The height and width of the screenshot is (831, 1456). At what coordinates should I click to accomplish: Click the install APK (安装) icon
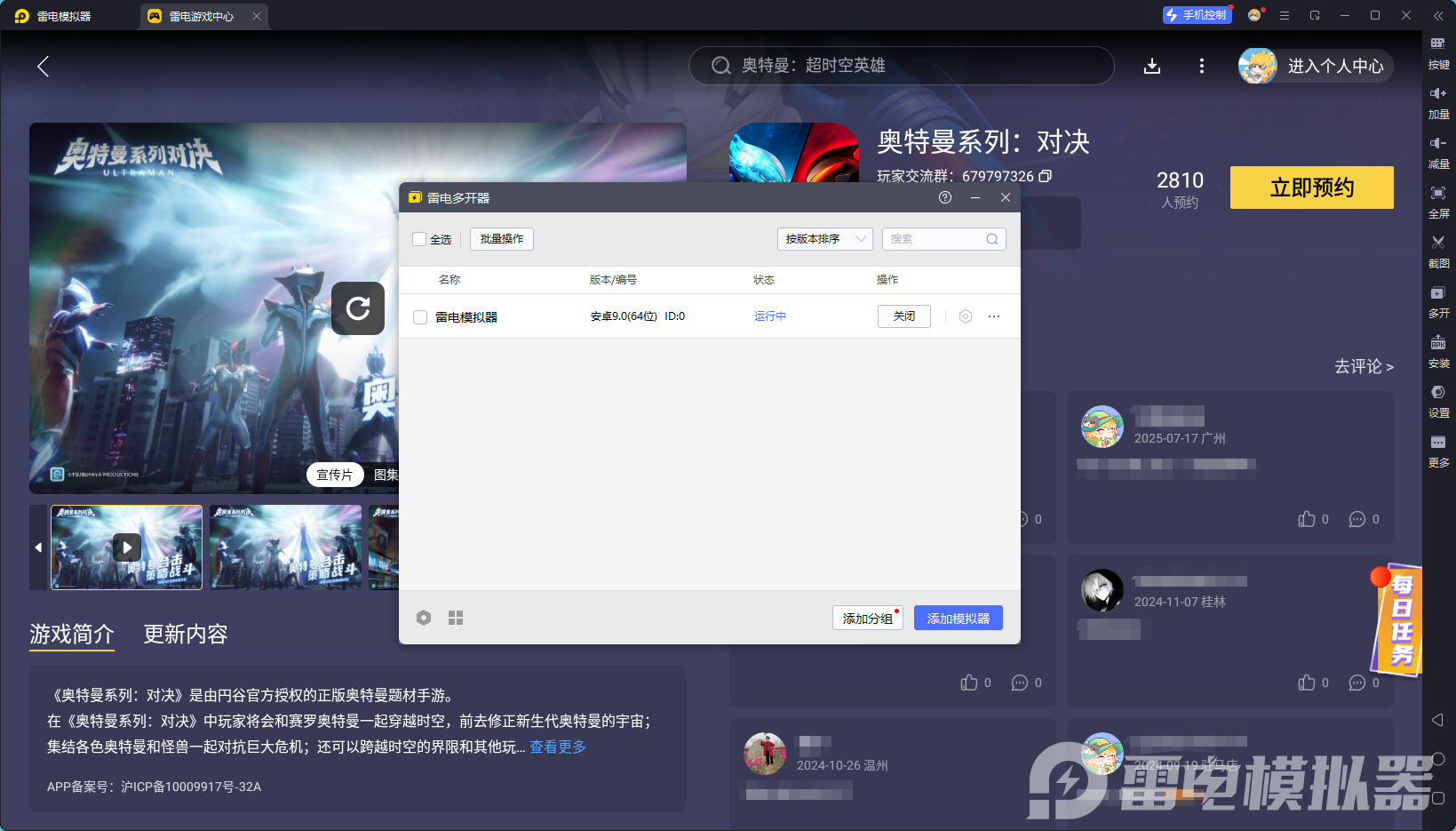pos(1438,343)
